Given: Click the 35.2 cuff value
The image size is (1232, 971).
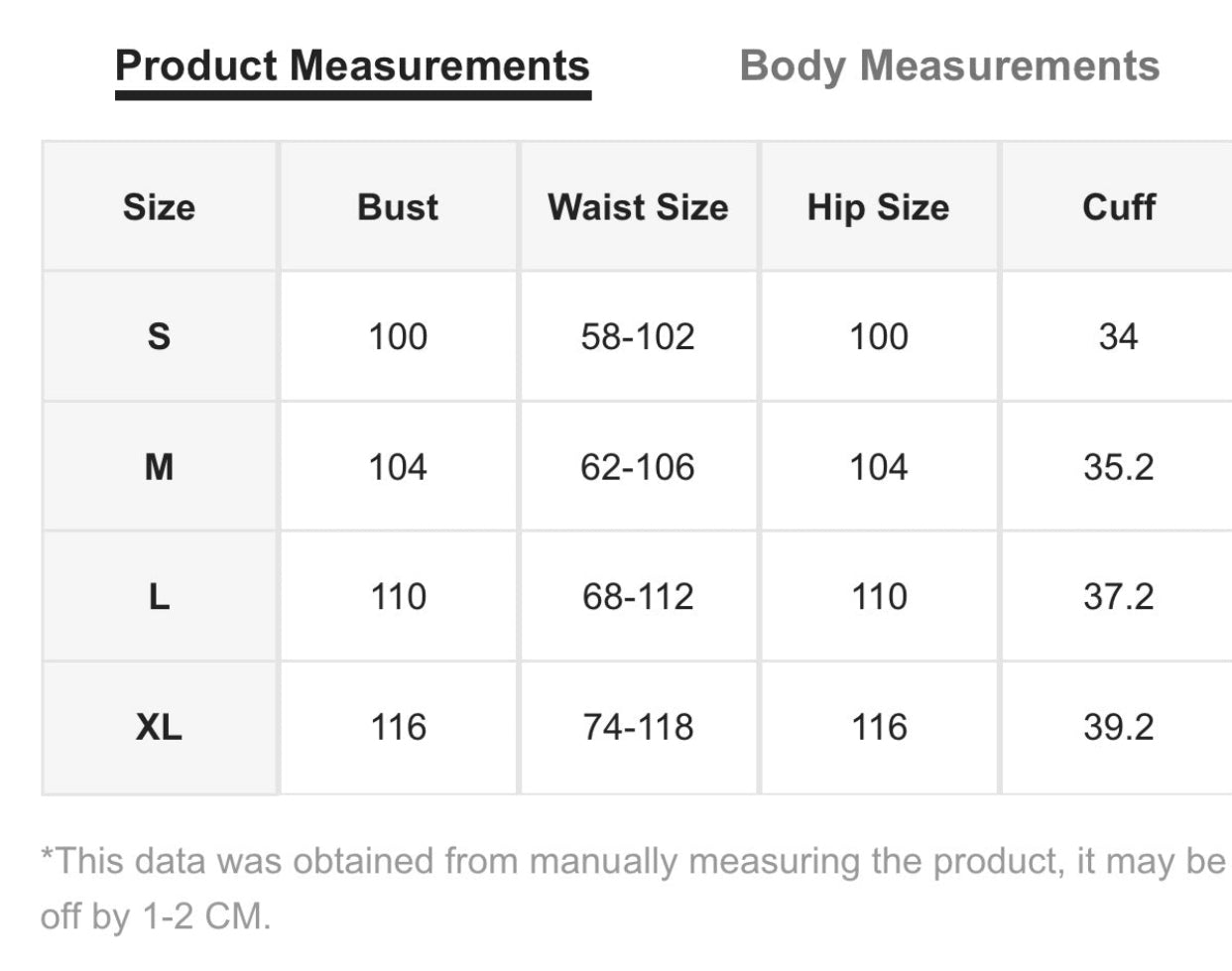Looking at the screenshot, I should click(x=1118, y=467).
